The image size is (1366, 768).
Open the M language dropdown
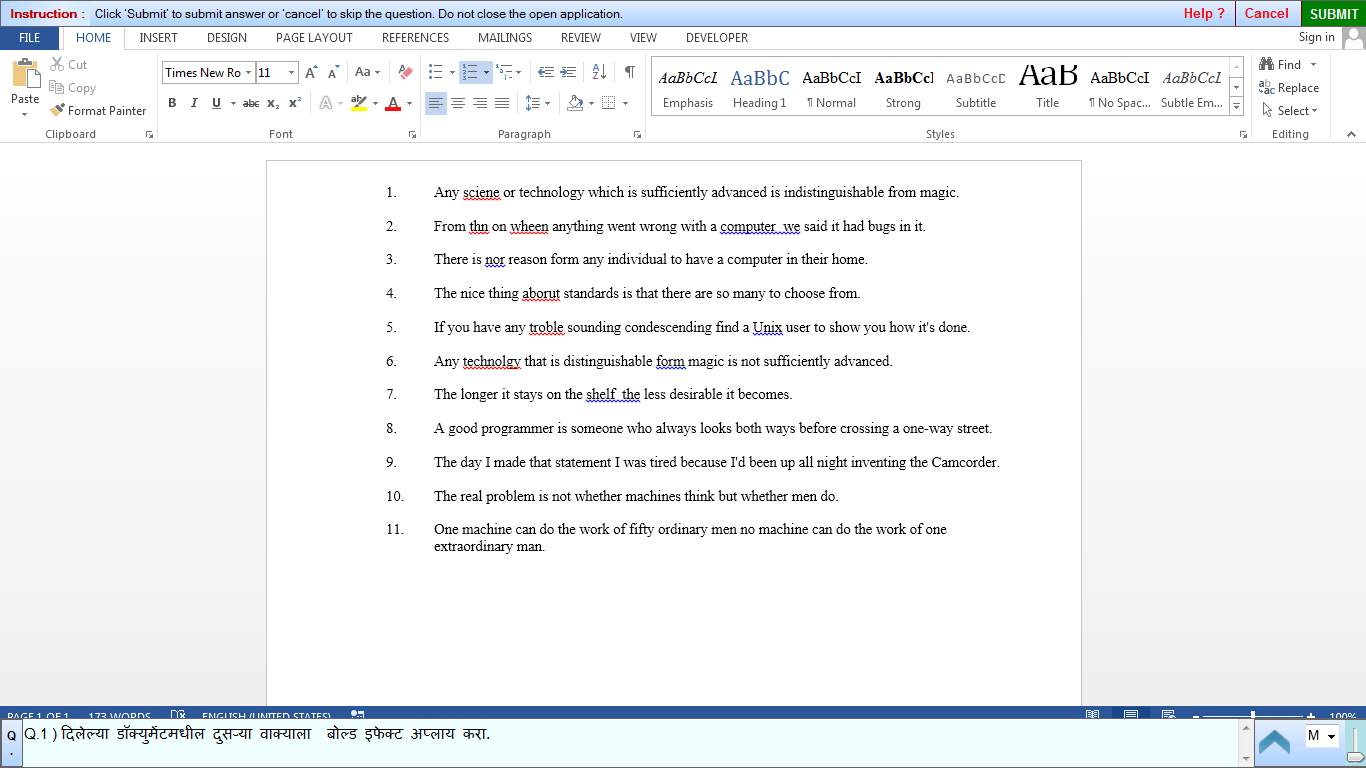1322,736
